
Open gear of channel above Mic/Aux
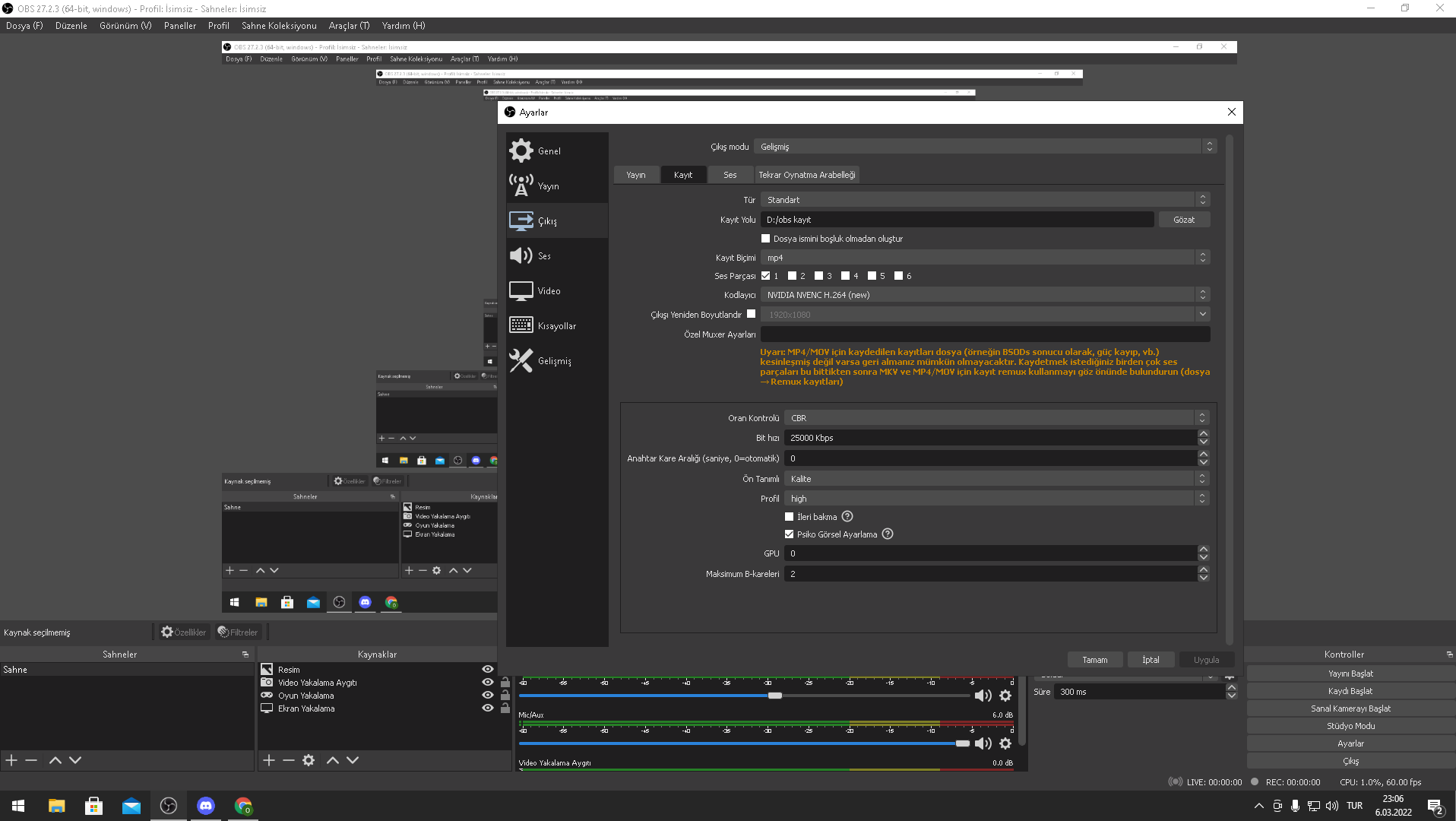(1005, 695)
